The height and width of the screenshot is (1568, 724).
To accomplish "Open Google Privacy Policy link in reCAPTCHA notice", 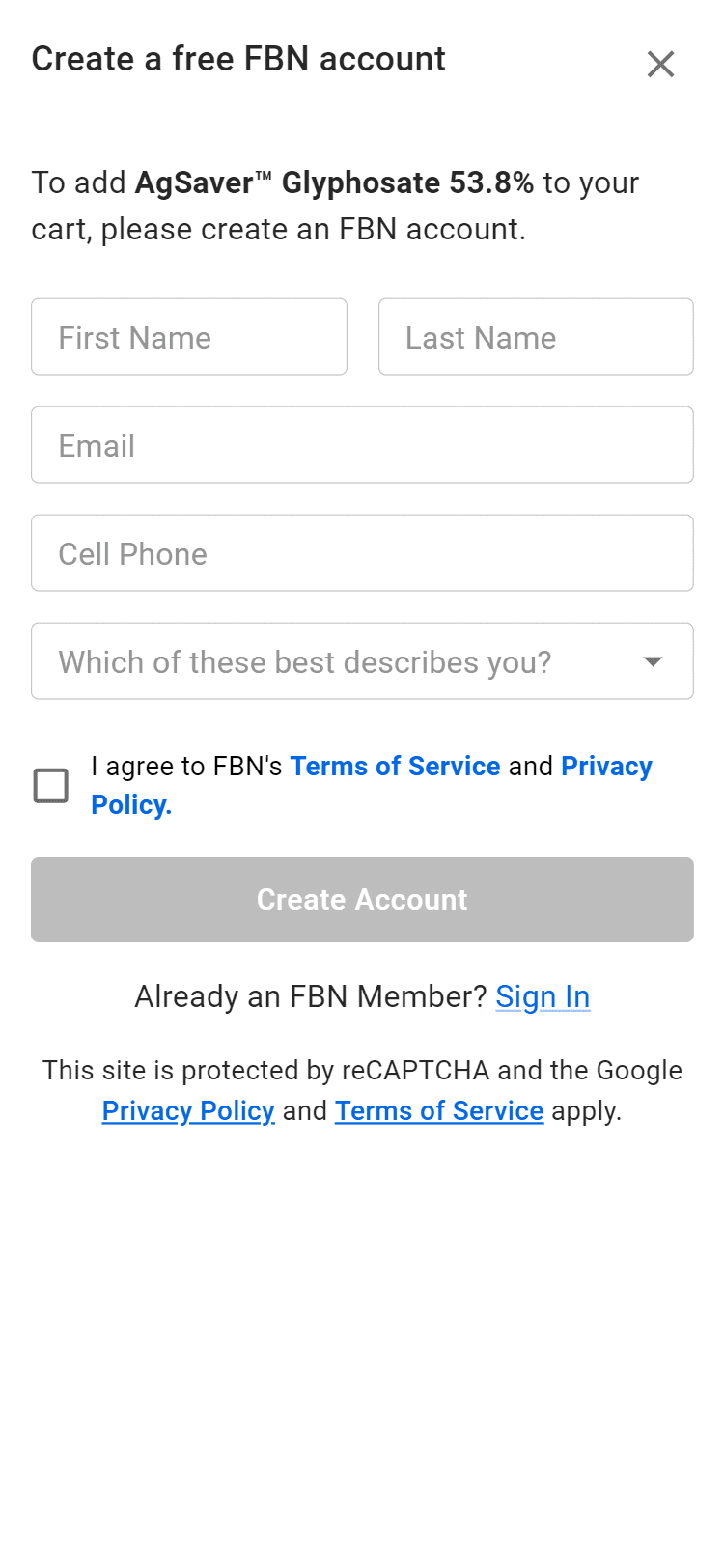I will (188, 1111).
